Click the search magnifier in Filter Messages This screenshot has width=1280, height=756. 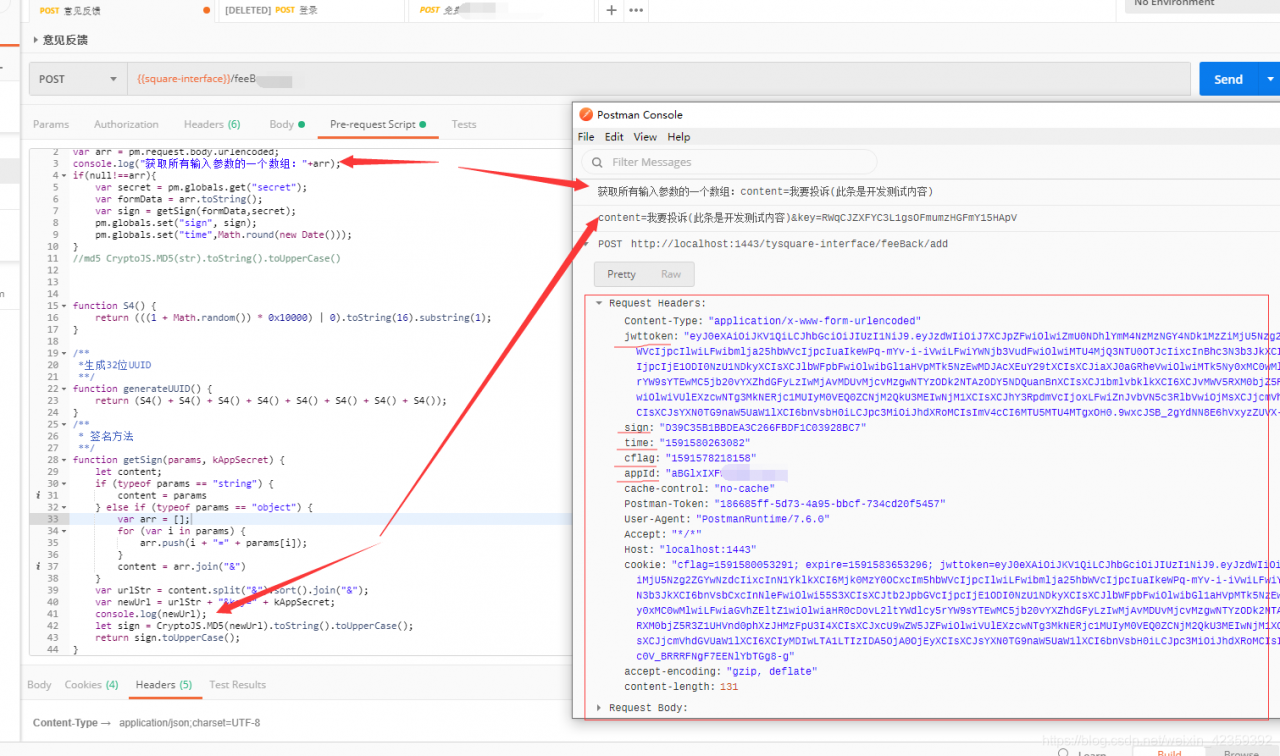click(597, 162)
